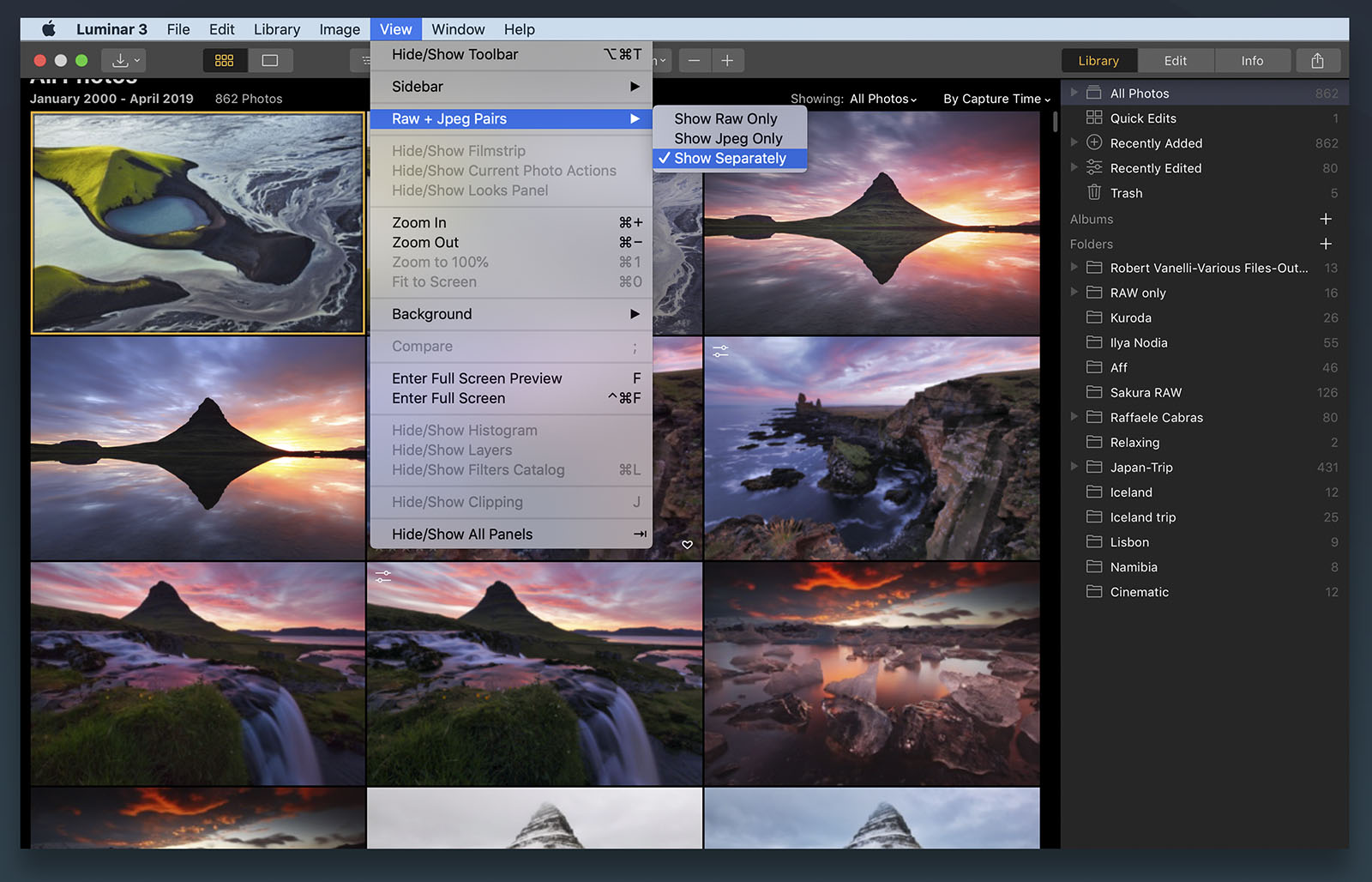Choose Zoom In from View menu
This screenshot has height=882, width=1372.
click(511, 222)
